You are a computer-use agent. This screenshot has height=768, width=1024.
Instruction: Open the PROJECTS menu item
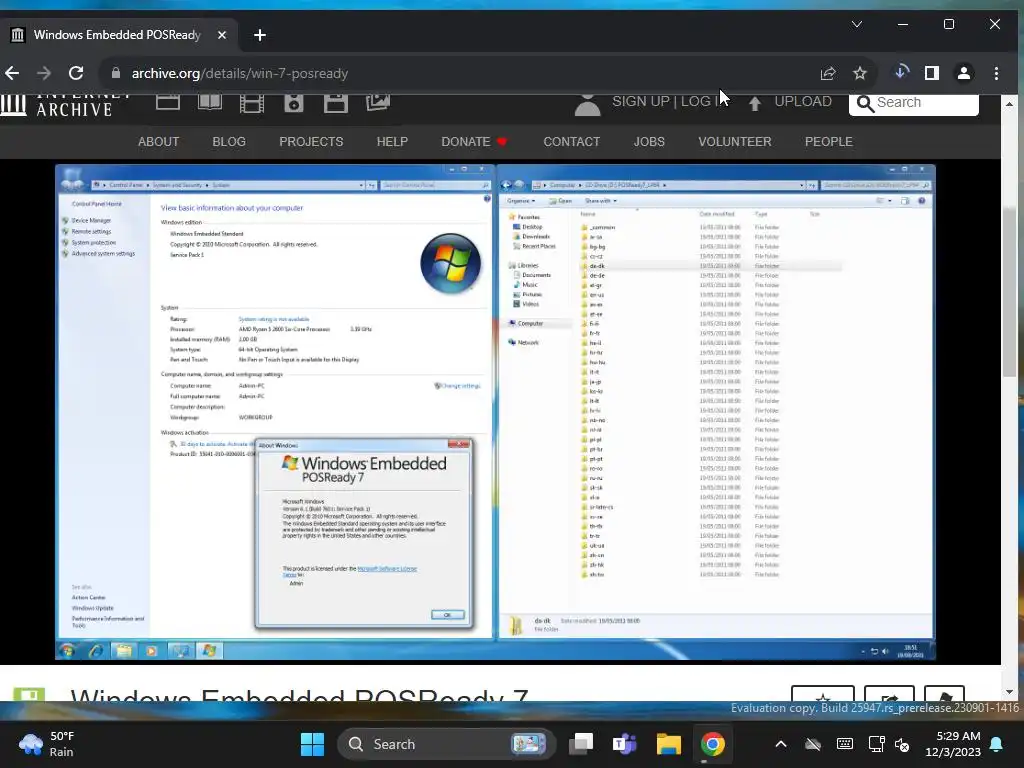pos(311,142)
